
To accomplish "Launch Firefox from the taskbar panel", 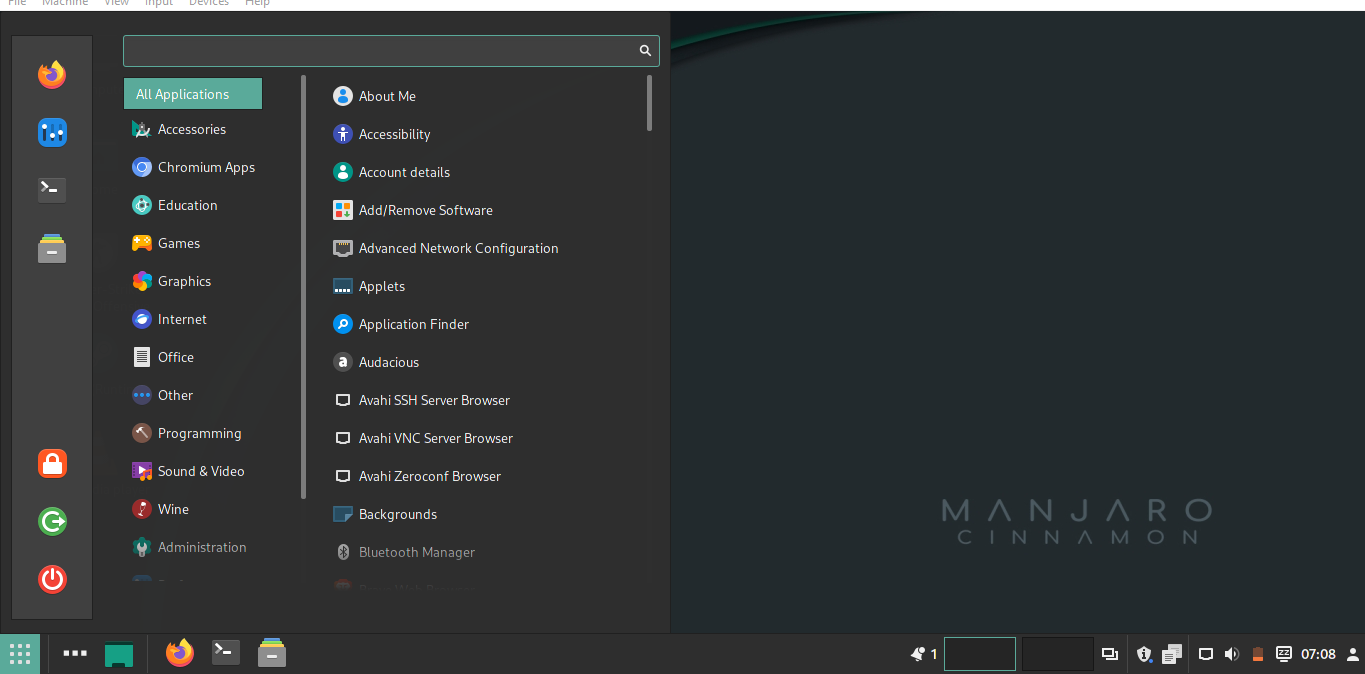I will point(180,653).
